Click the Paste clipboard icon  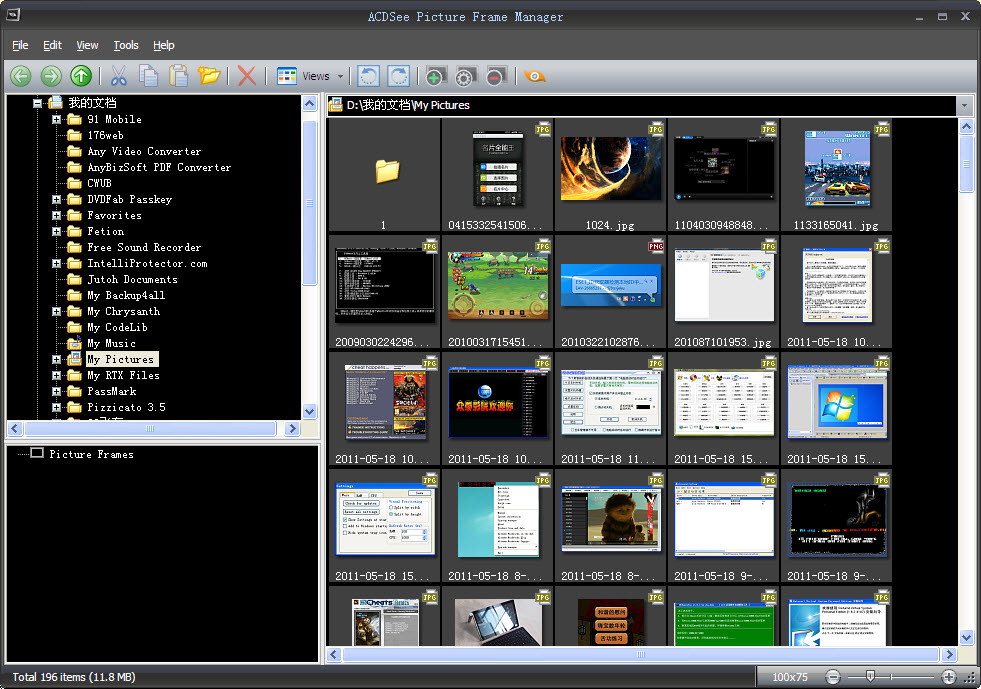pos(178,76)
